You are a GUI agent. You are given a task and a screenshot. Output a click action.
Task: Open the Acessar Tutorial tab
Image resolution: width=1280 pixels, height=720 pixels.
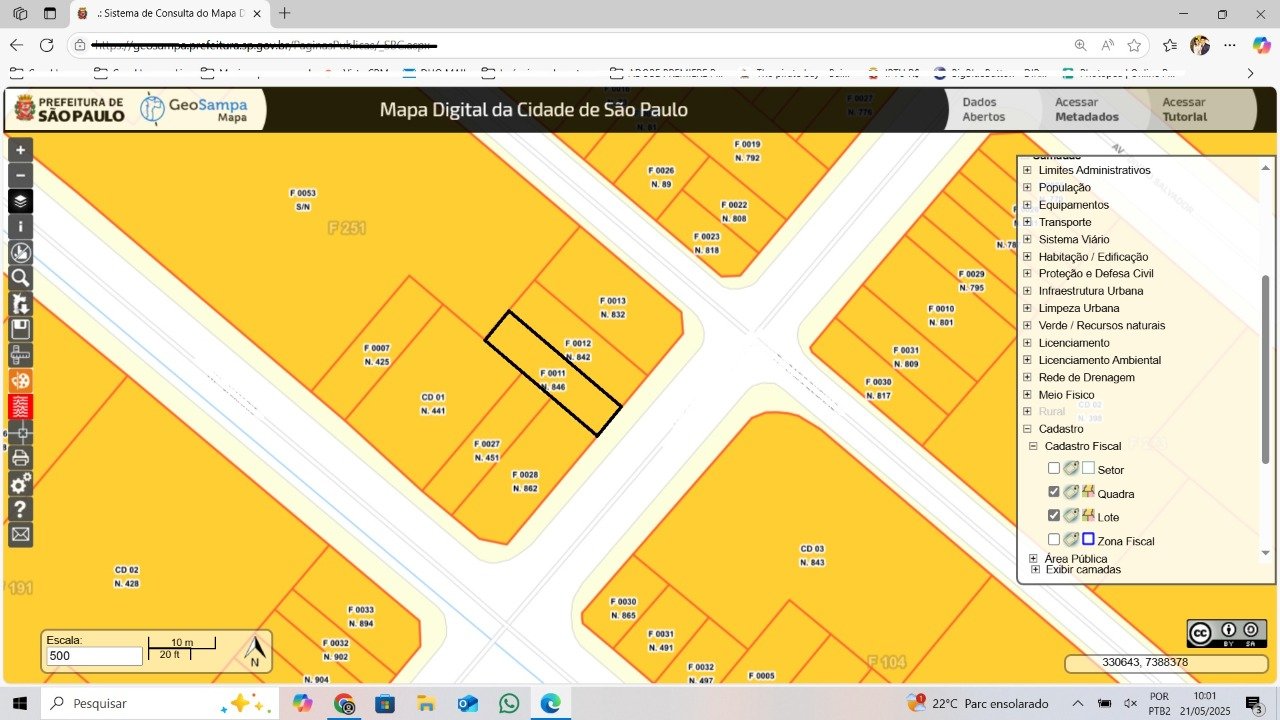click(x=1184, y=109)
